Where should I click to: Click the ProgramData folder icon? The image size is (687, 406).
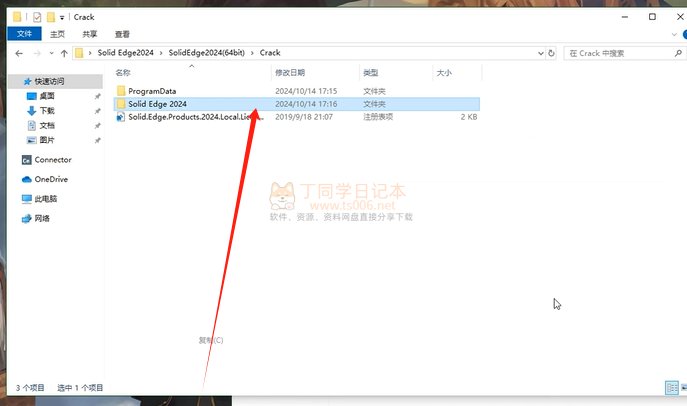(121, 91)
